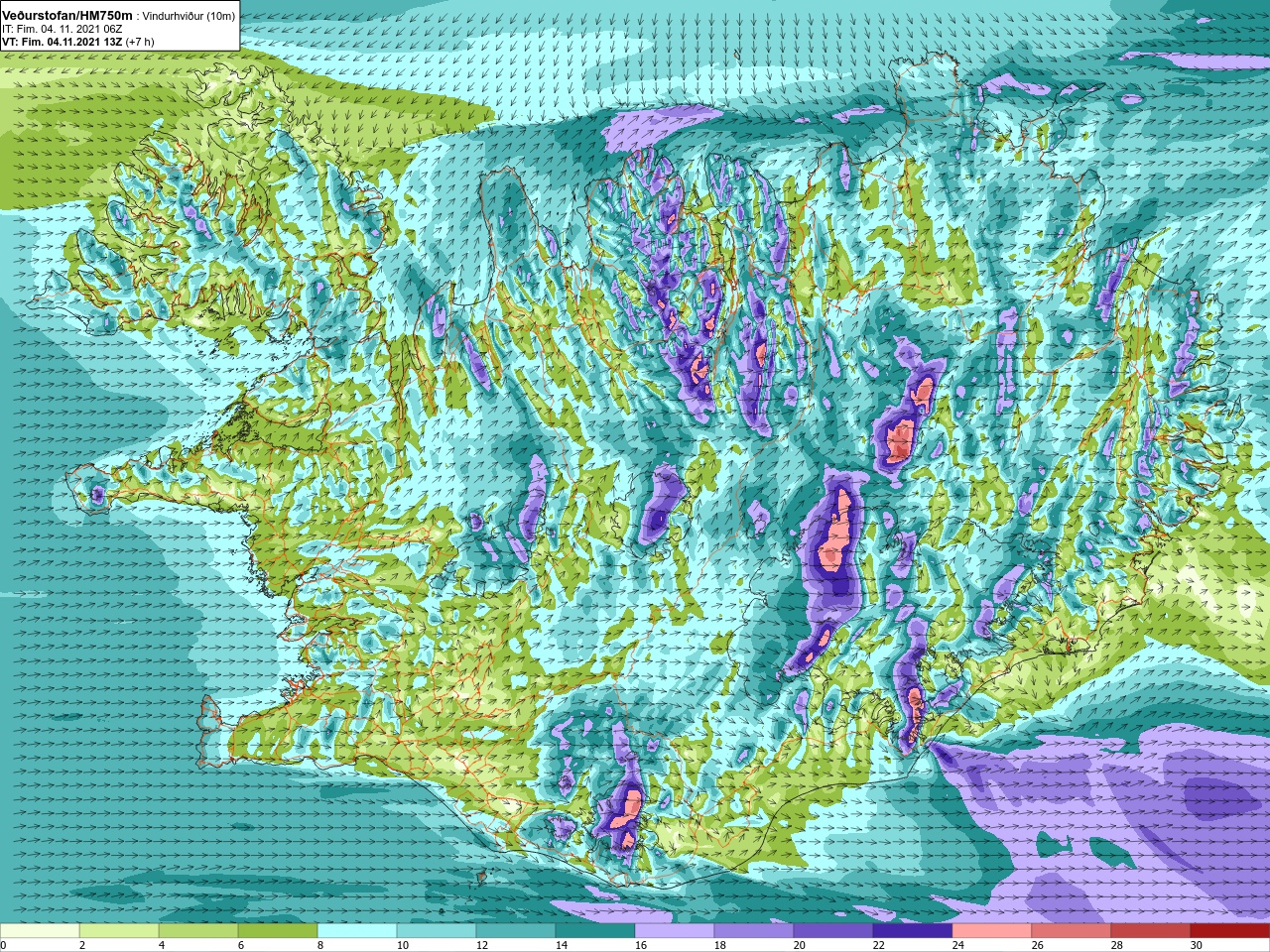The width and height of the screenshot is (1270, 952).
Task: Select the light green 2–4 legend swatch
Action: click(x=119, y=931)
